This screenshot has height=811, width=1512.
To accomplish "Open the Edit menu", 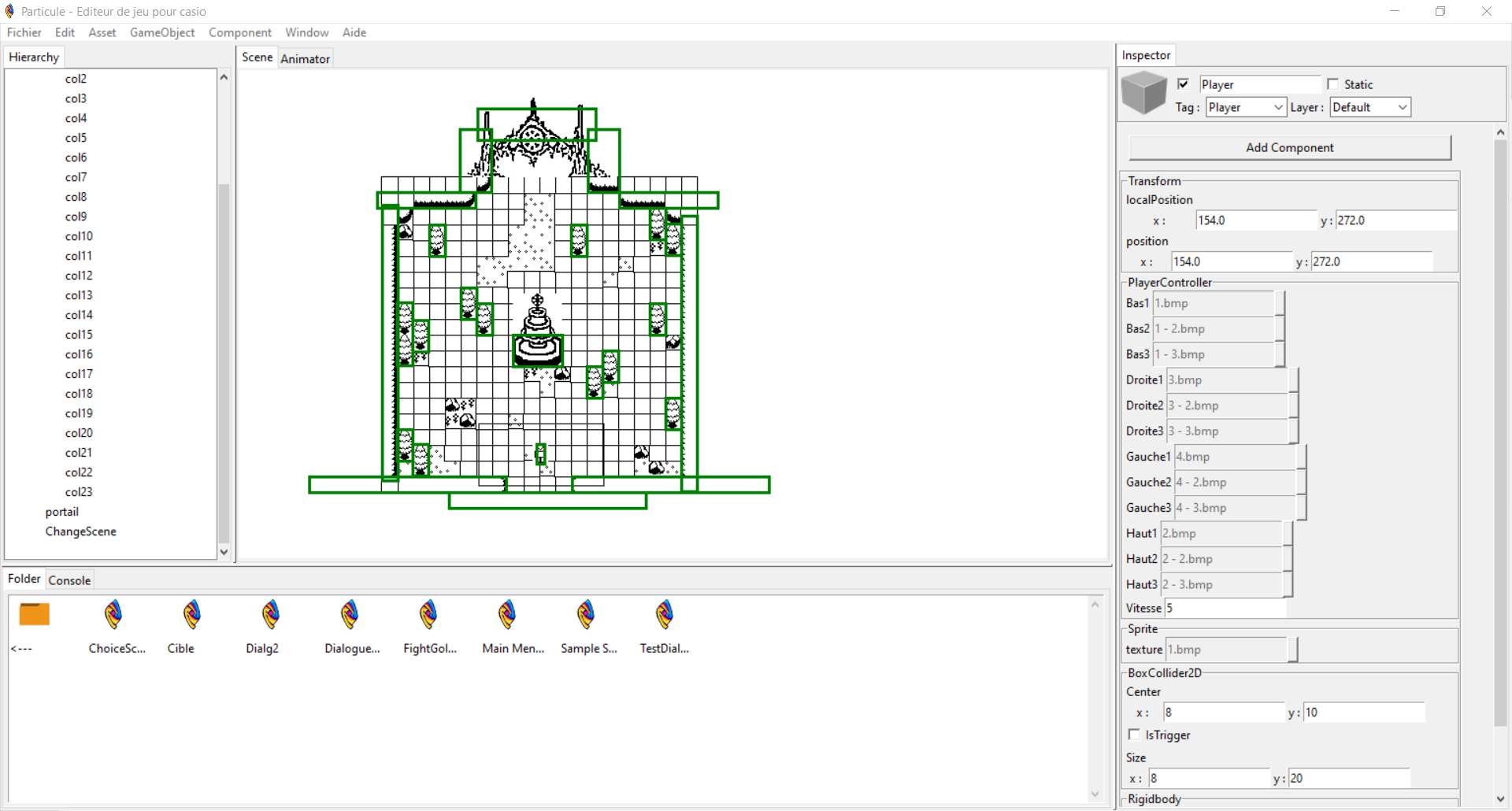I will pos(65,32).
